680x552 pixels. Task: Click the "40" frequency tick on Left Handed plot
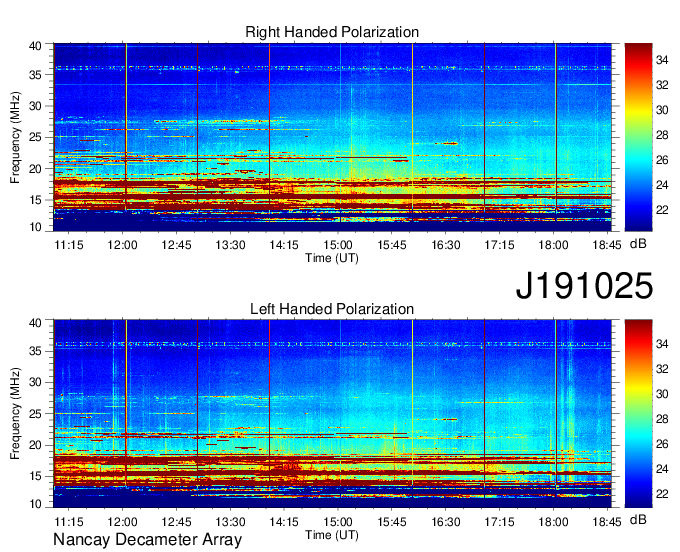click(x=35, y=322)
